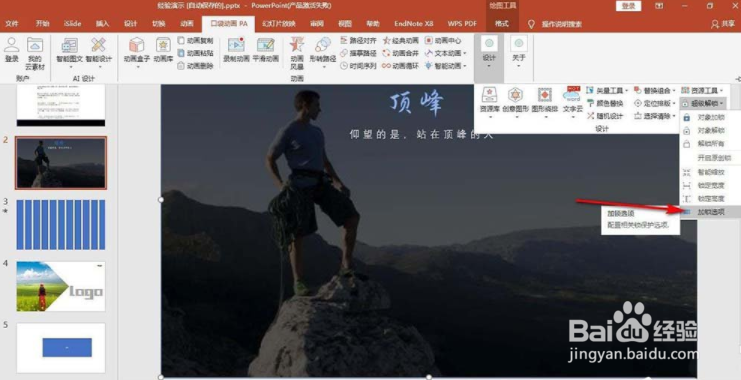Click the ribbon display options button

point(659,6)
